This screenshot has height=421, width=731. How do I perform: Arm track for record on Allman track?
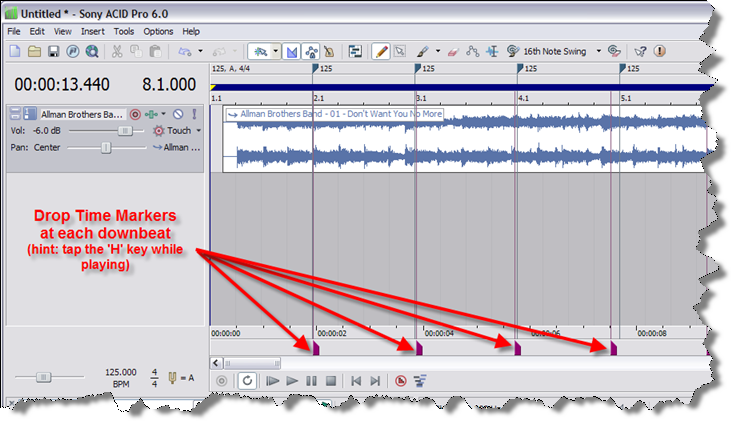[x=135, y=115]
